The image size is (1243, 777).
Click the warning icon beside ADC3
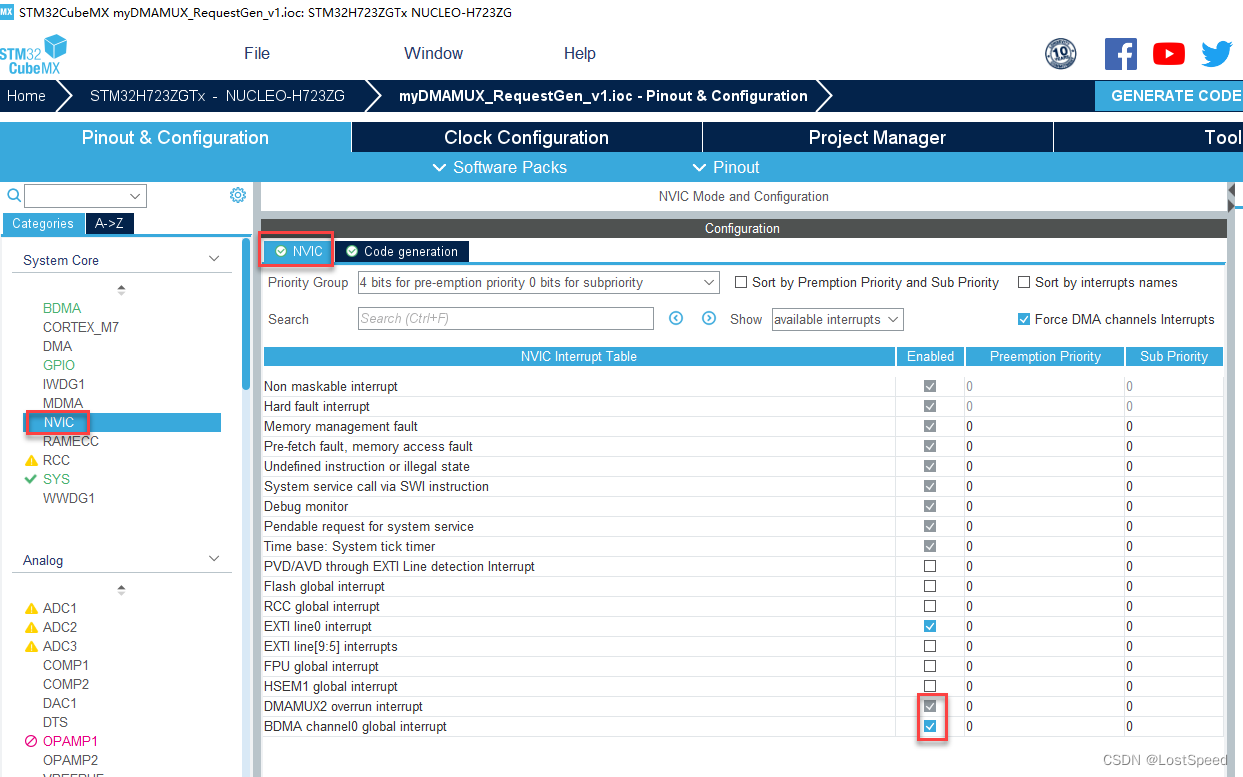(31, 646)
